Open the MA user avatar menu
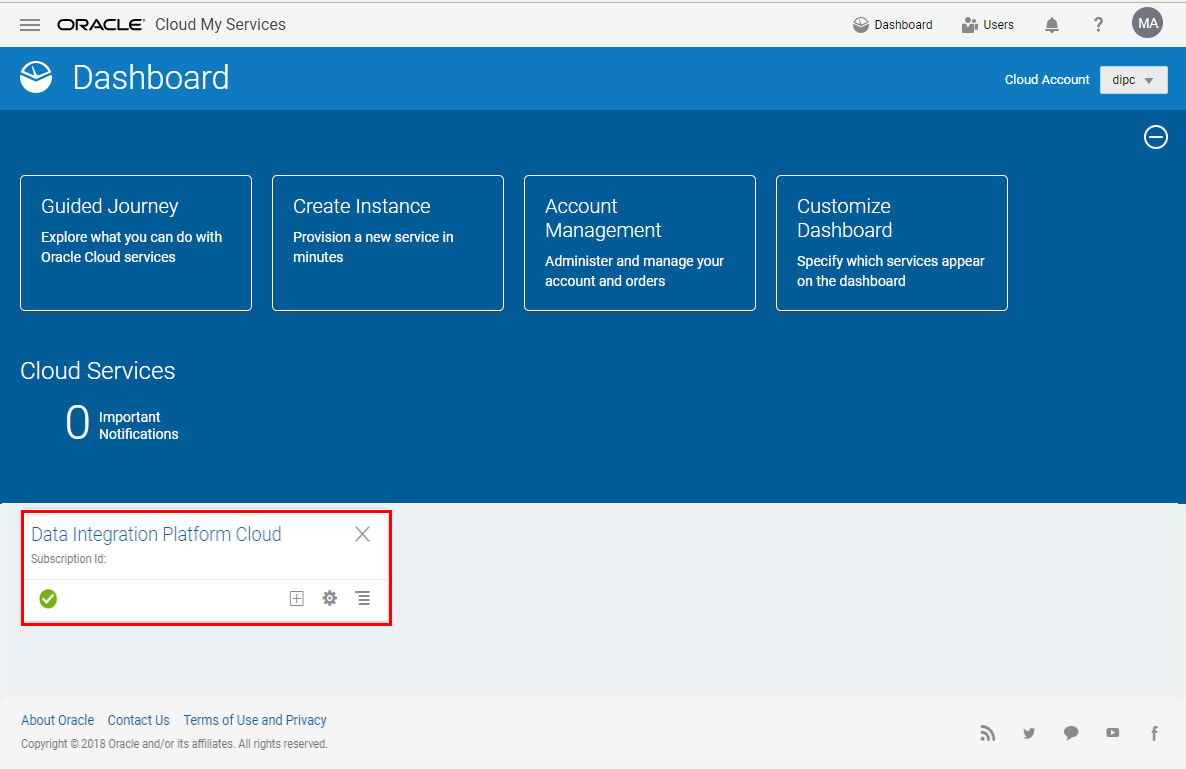The width and height of the screenshot is (1186, 769). click(x=1147, y=22)
